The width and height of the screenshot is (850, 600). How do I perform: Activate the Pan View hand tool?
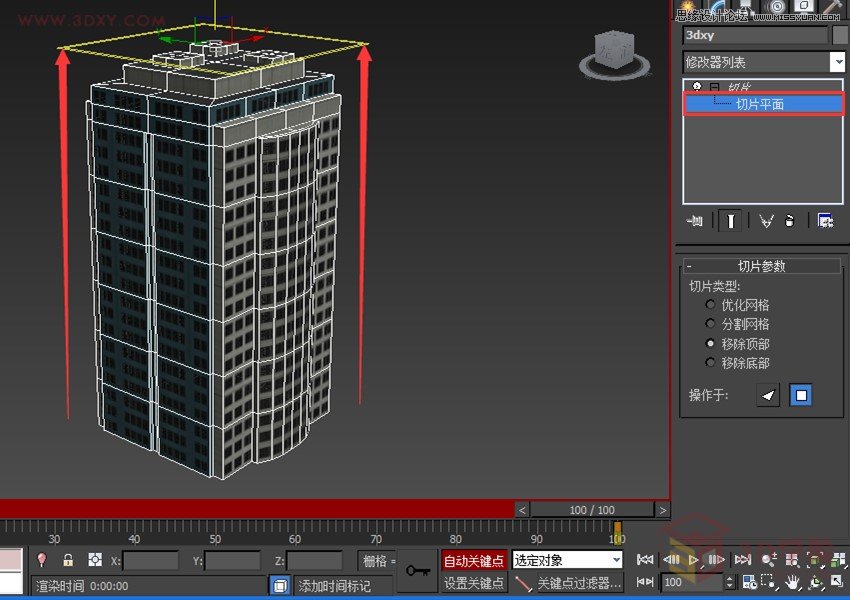point(792,582)
